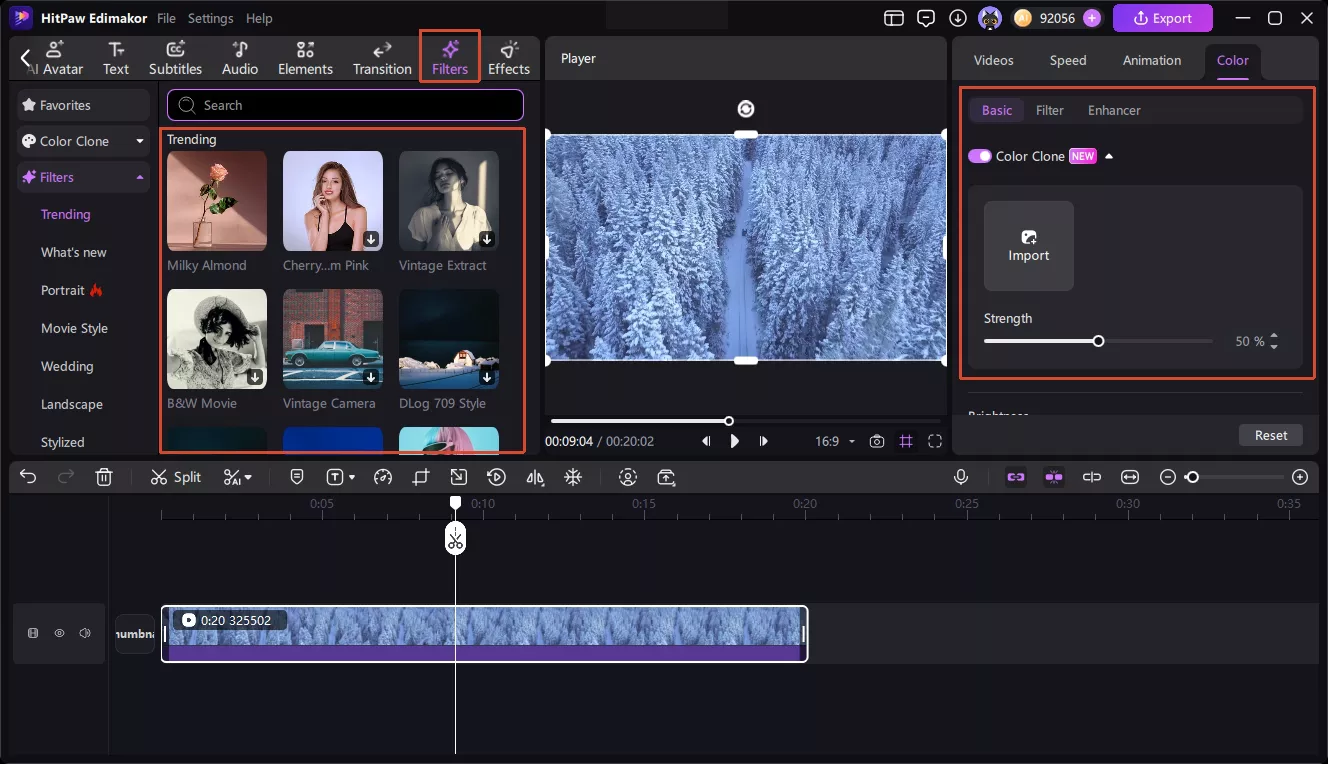The width and height of the screenshot is (1328, 764).
Task: Open the Help menu
Action: coord(259,18)
